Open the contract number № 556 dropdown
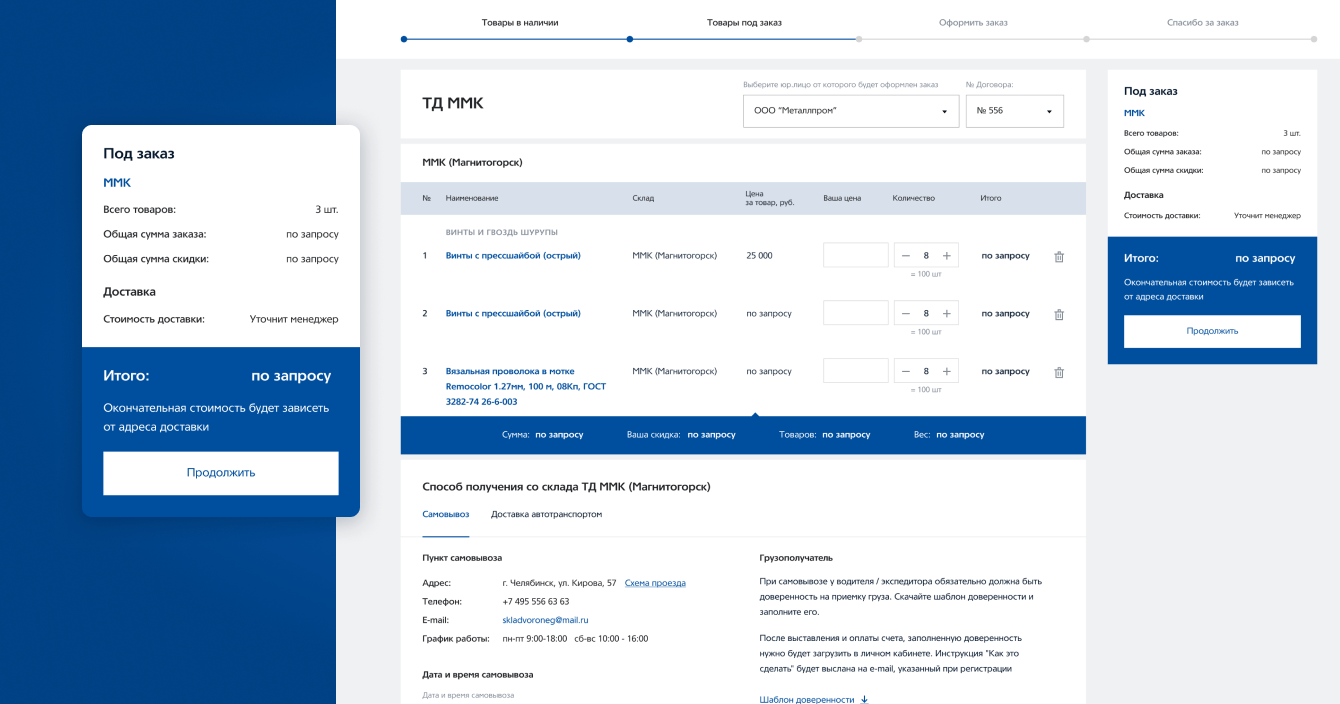 tap(1015, 111)
